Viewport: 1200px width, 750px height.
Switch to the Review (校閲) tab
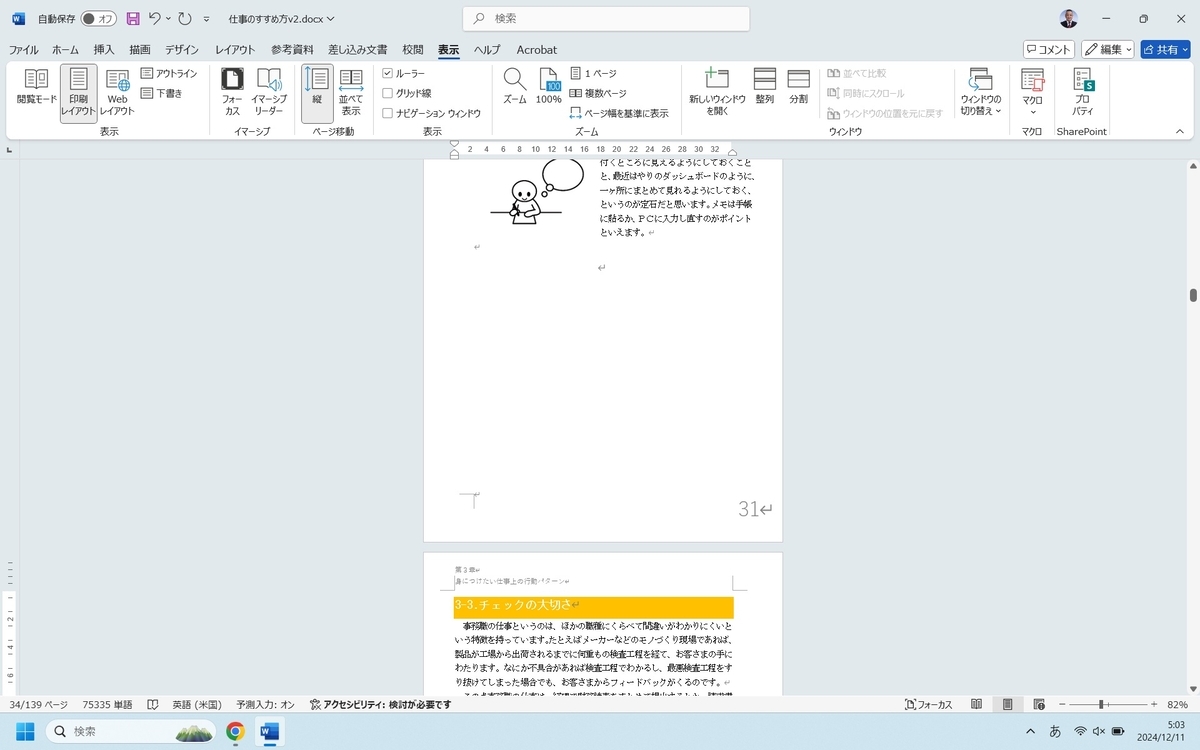click(x=412, y=49)
